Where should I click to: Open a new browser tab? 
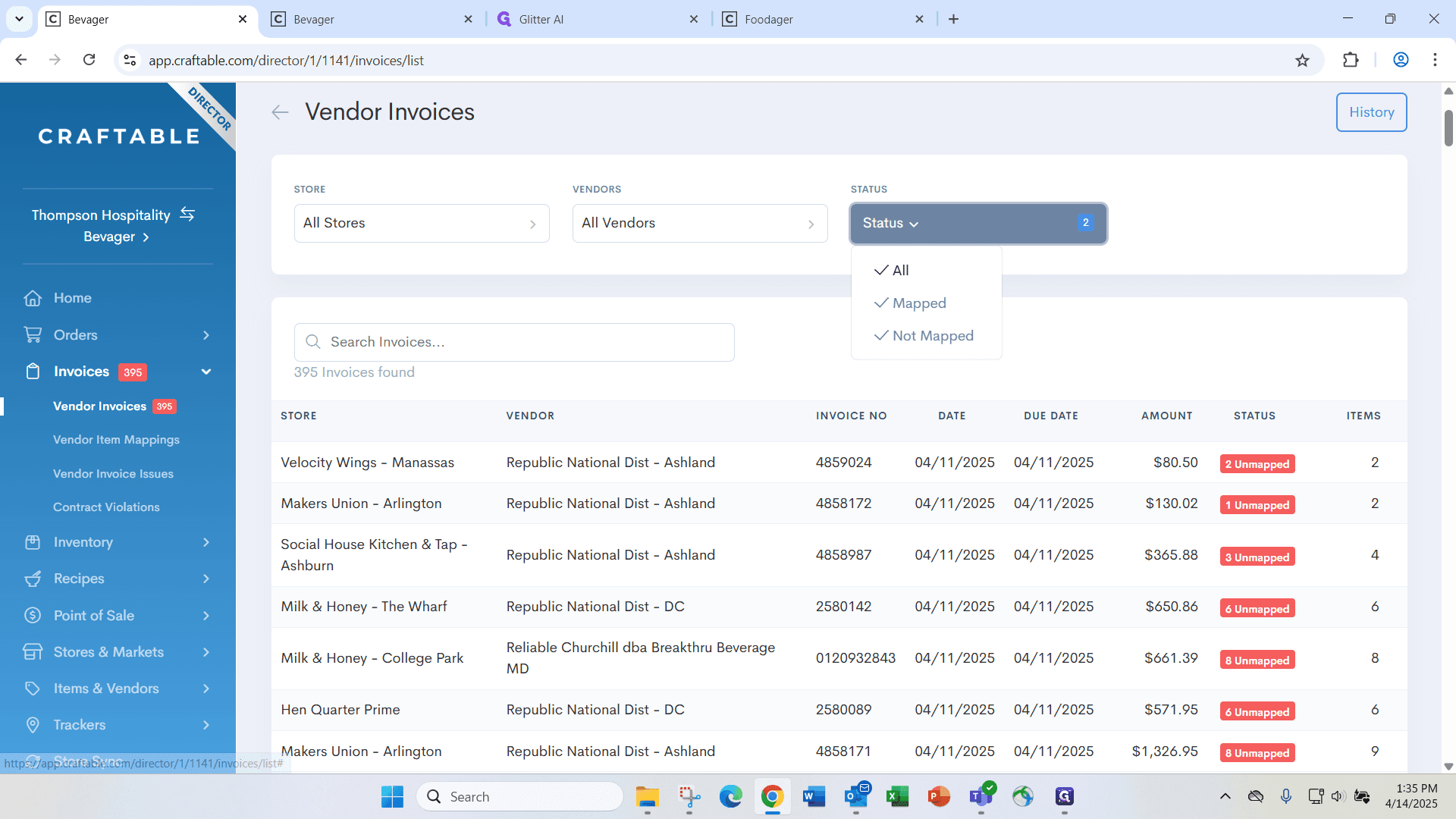[953, 19]
